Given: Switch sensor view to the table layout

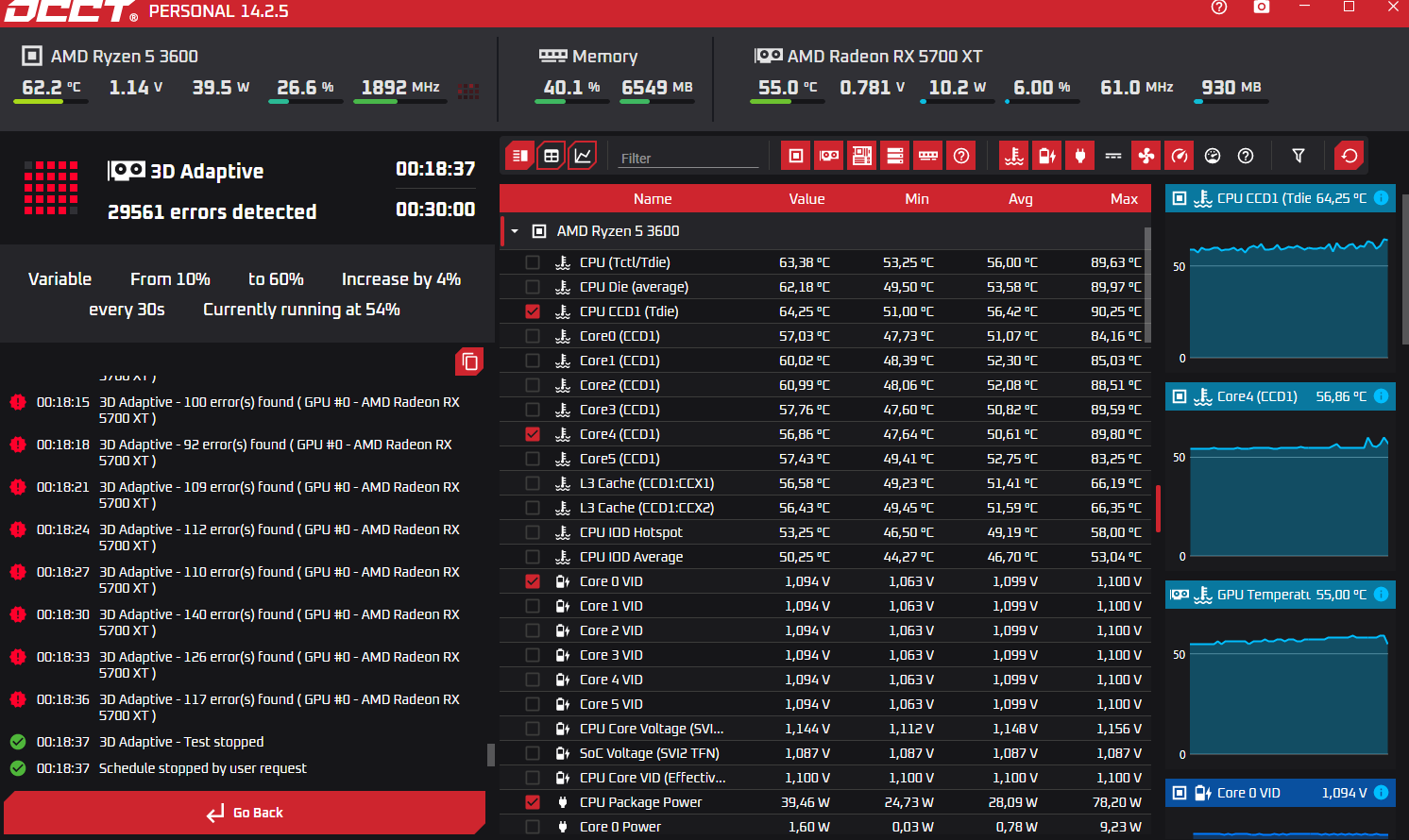Looking at the screenshot, I should (552, 156).
